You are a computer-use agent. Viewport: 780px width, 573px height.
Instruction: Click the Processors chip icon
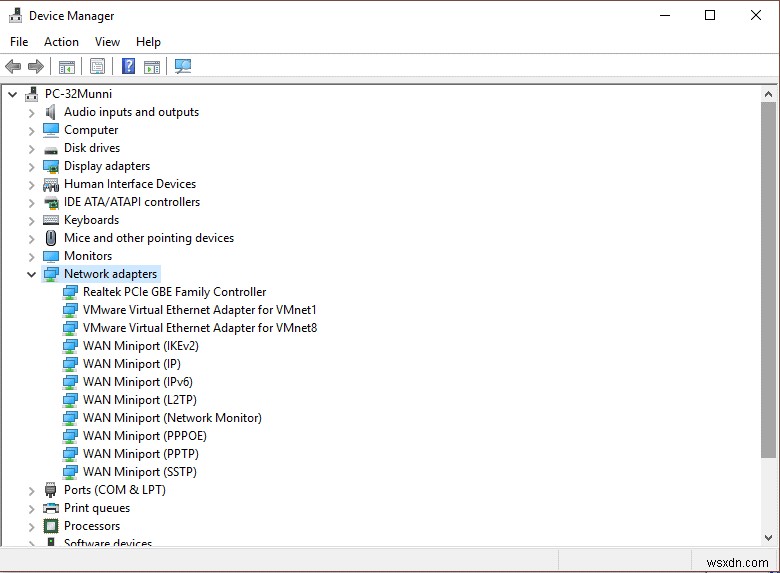(x=51, y=526)
